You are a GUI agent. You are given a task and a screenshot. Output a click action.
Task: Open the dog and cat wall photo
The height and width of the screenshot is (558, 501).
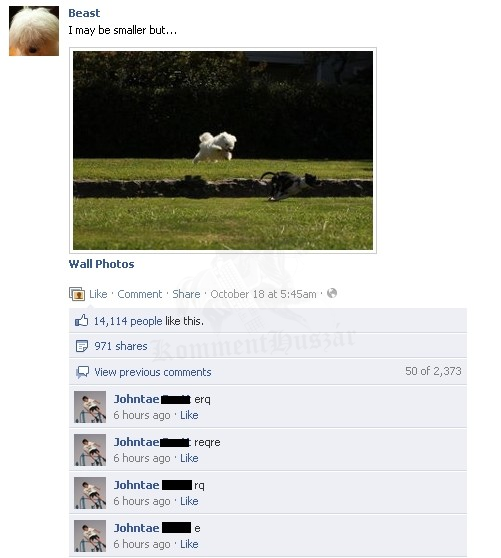223,150
